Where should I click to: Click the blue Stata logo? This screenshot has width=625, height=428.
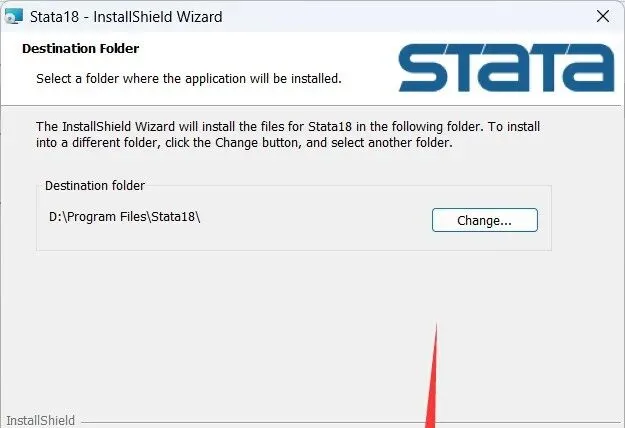[506, 68]
